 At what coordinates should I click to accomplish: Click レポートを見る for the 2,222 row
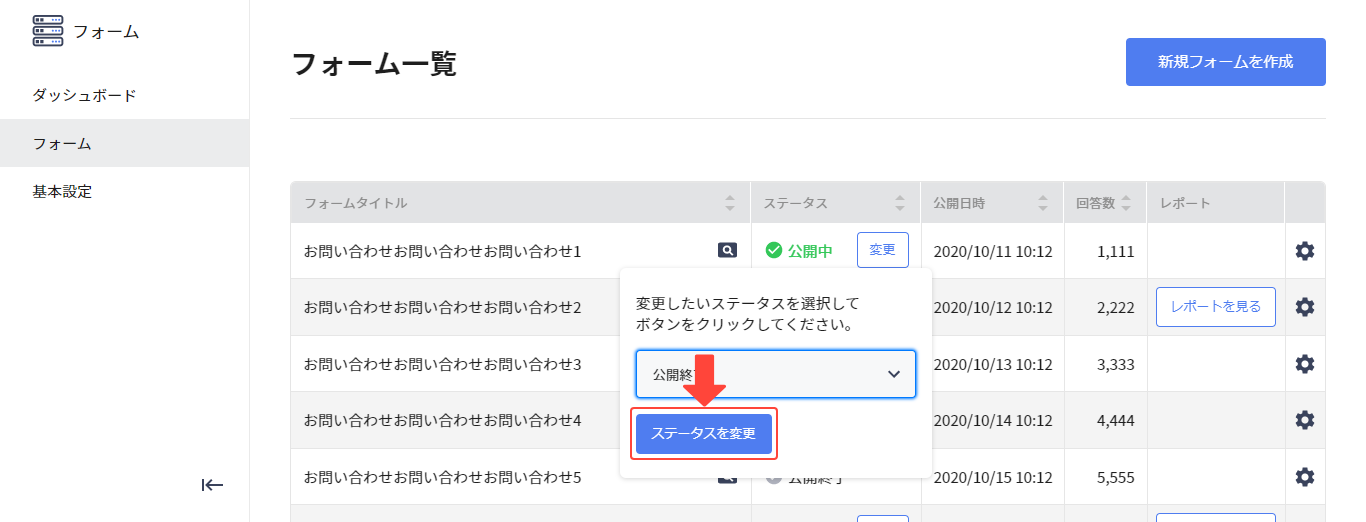click(1216, 307)
